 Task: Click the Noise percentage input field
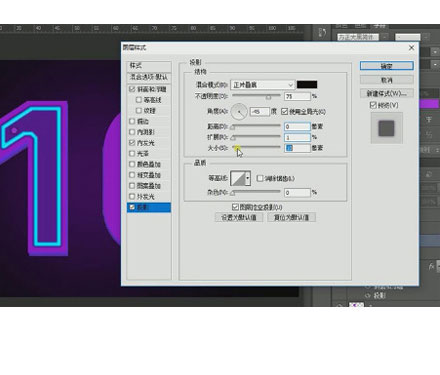[x=297, y=193]
